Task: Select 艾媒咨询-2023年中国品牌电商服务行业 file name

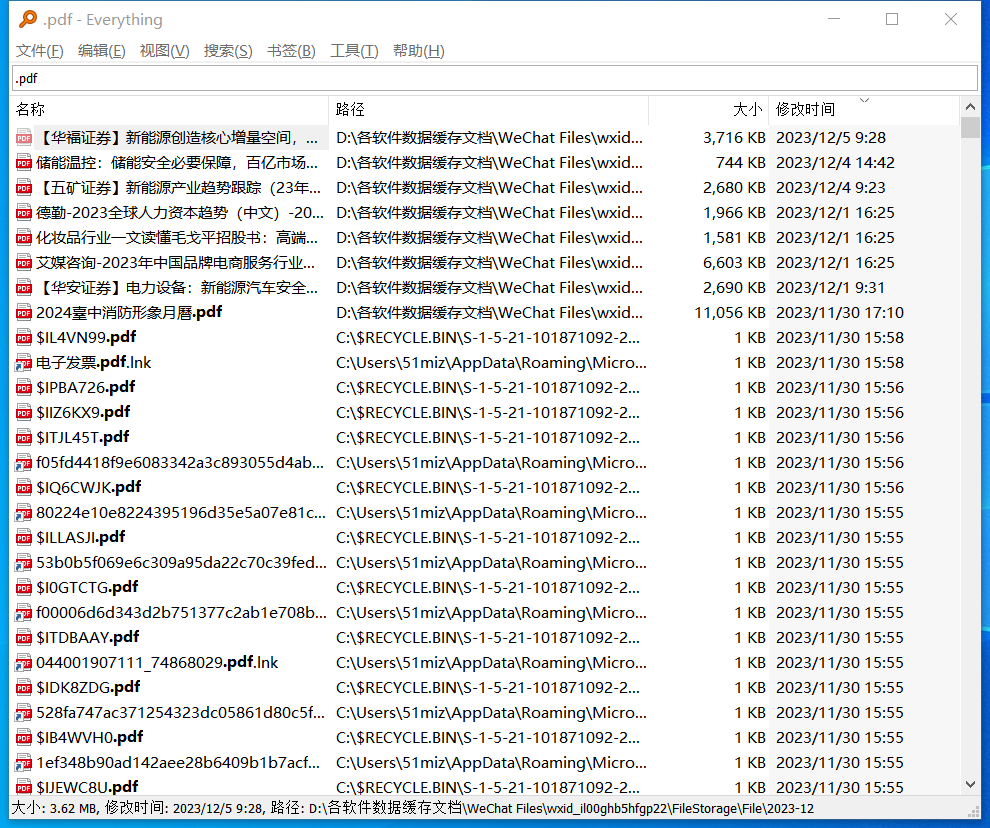Action: [x=176, y=263]
